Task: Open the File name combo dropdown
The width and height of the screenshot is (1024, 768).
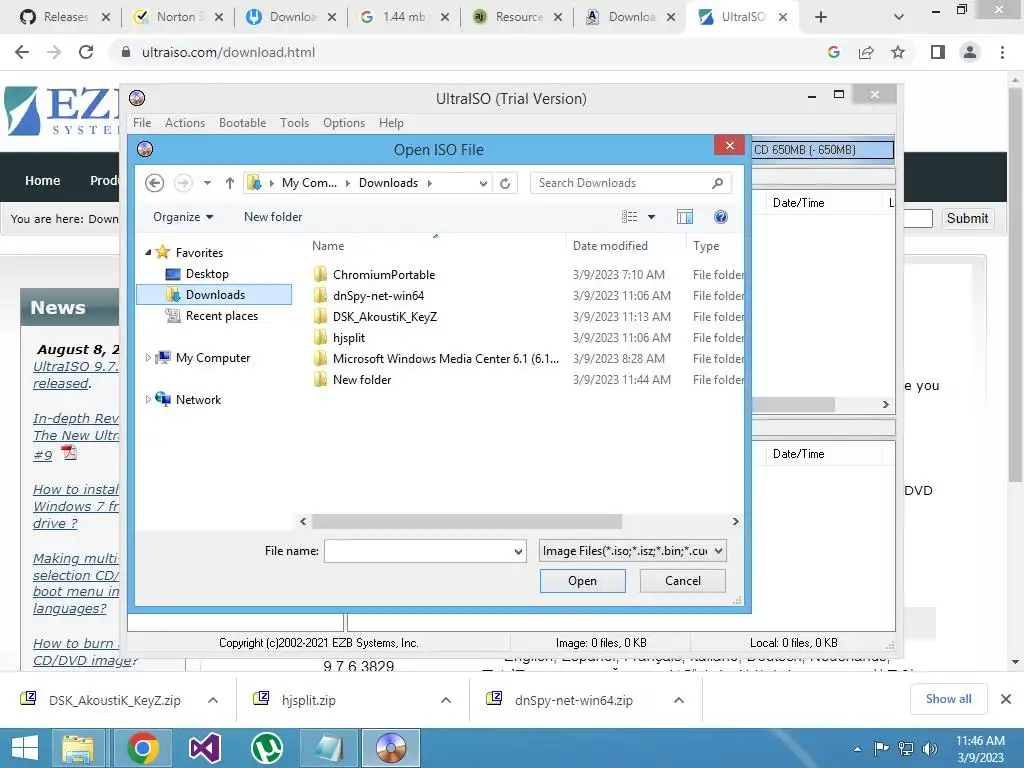Action: click(x=519, y=552)
